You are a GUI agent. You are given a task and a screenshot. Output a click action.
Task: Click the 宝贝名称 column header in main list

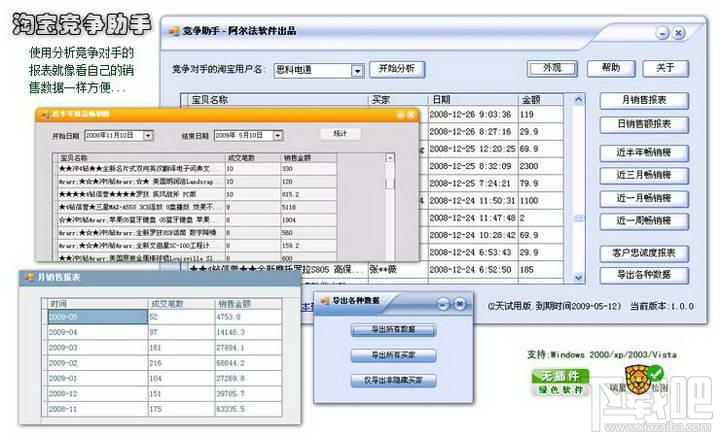(278, 100)
